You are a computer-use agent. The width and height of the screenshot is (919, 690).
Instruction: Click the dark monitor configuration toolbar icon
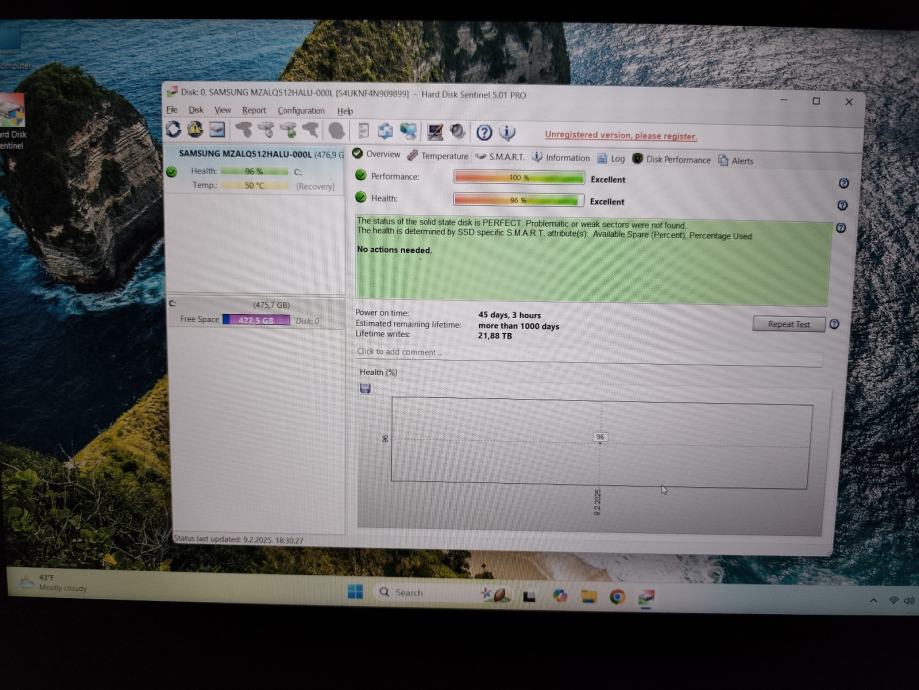coord(435,132)
